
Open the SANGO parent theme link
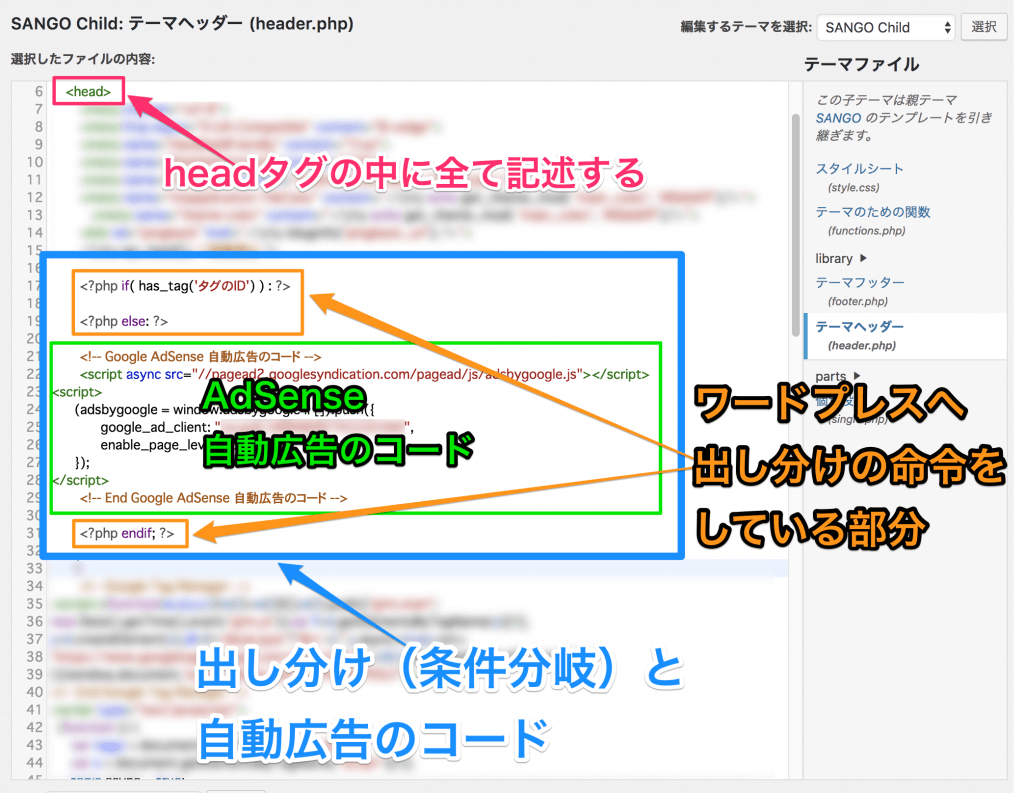click(x=838, y=118)
